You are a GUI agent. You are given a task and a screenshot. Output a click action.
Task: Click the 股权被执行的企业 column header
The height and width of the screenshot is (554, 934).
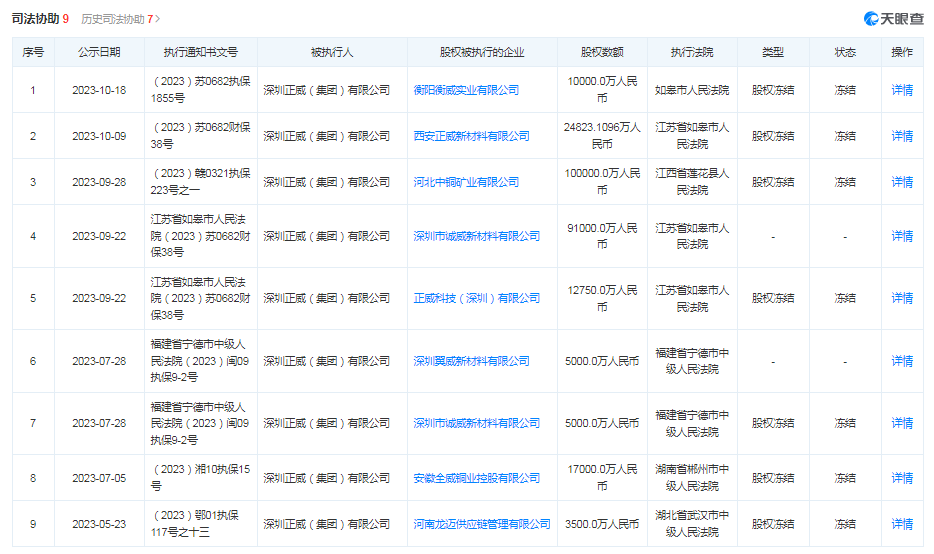482,52
